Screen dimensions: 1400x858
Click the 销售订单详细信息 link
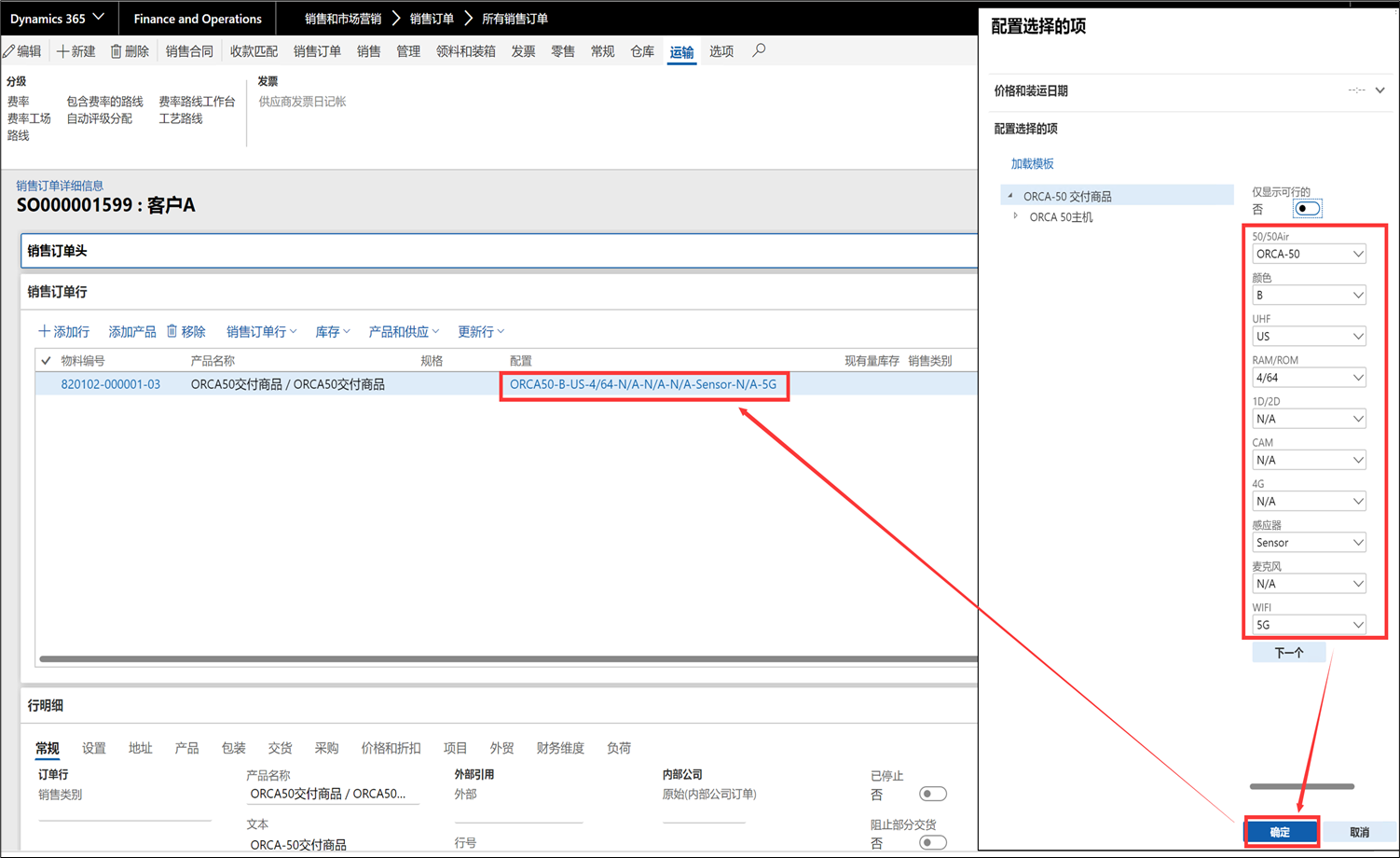(x=60, y=186)
